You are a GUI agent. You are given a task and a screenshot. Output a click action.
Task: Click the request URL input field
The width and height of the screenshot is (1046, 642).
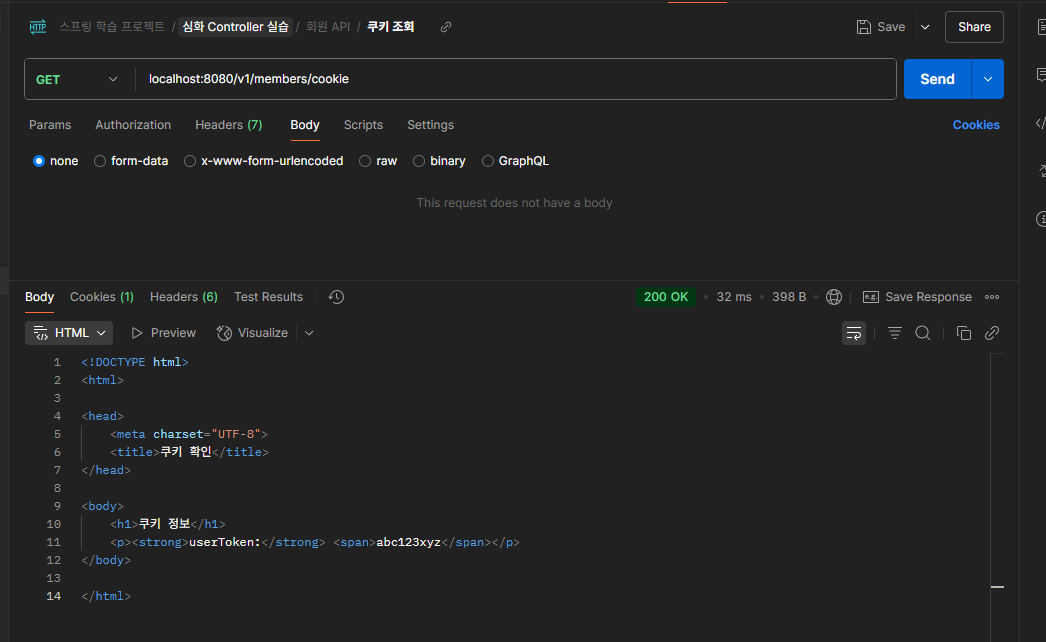point(515,79)
